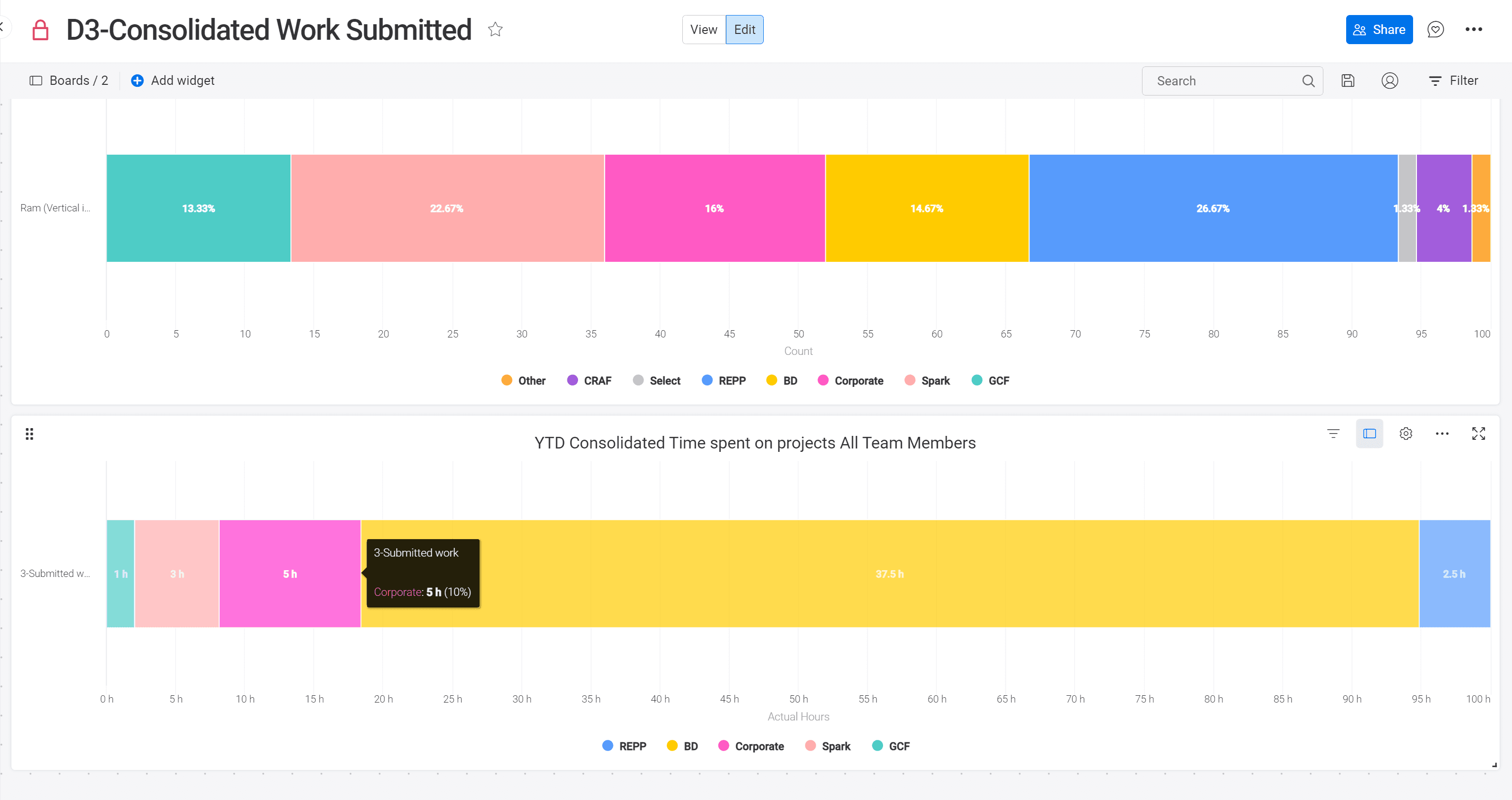Screen dimensions: 1512x800
Task: Click the Share button
Action: tap(1379, 30)
